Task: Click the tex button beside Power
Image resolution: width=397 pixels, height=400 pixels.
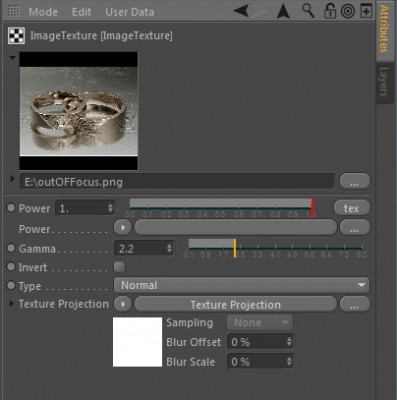Action: point(352,208)
